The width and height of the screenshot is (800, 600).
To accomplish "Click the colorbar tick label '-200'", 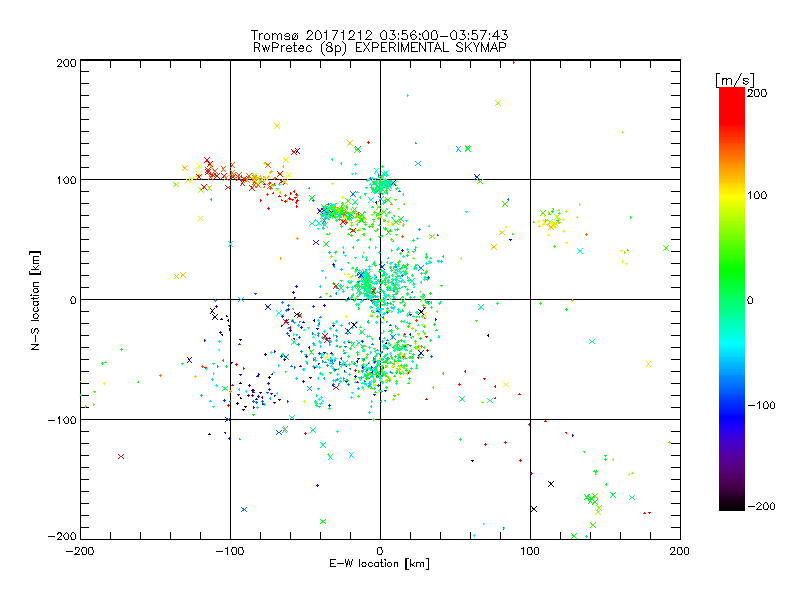I will [x=761, y=506].
